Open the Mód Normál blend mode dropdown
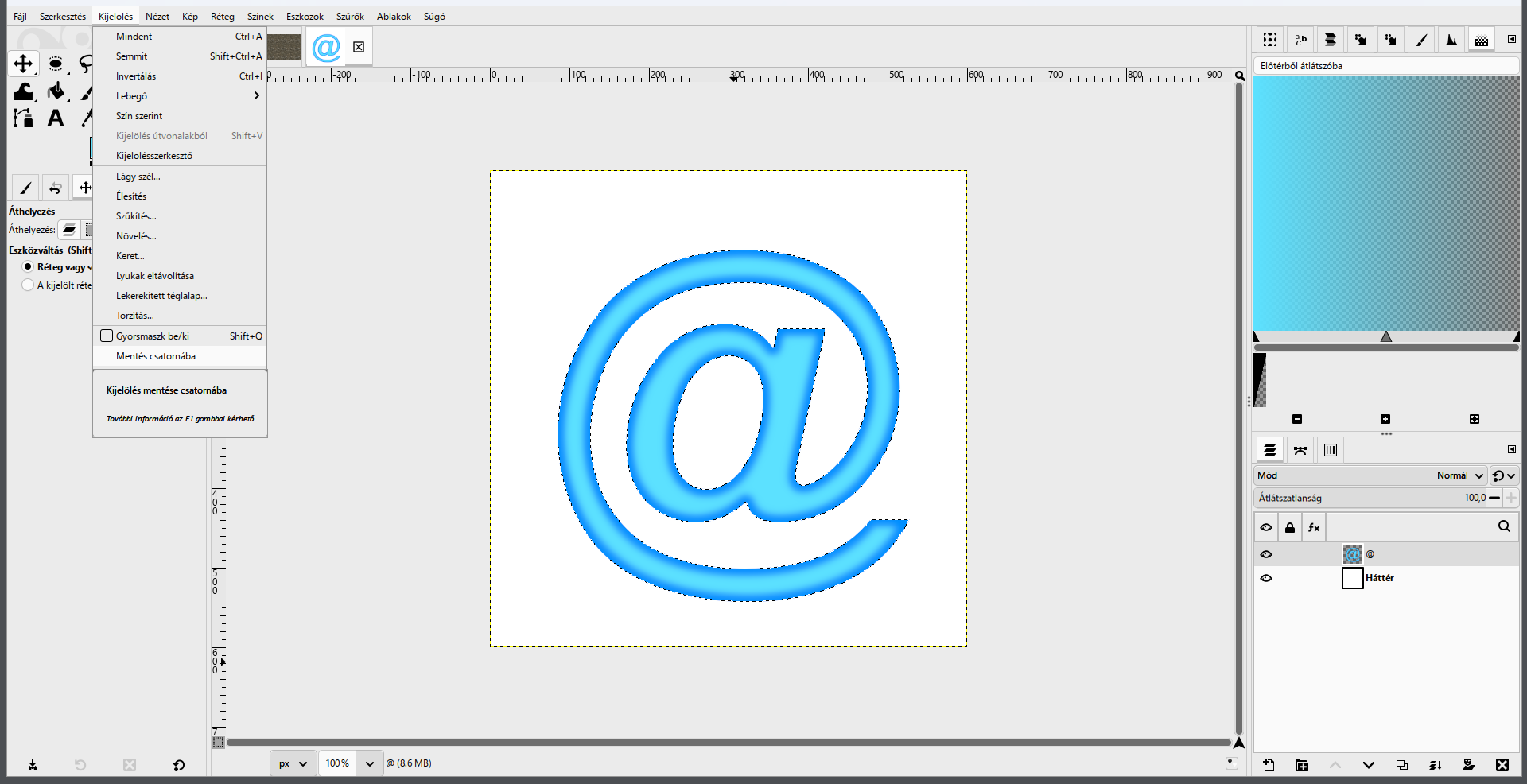 click(x=1370, y=475)
